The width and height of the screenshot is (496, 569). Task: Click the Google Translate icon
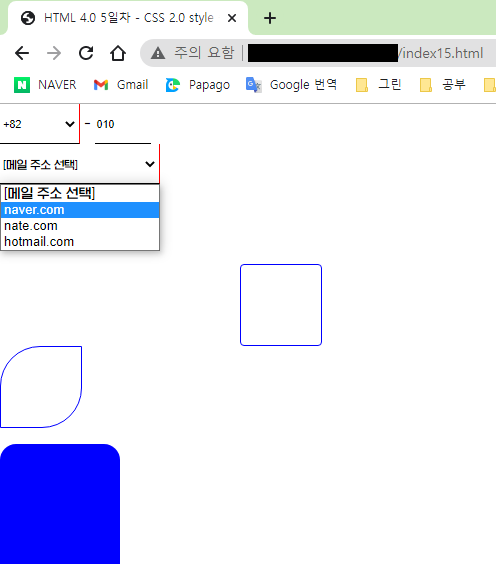coord(253,85)
